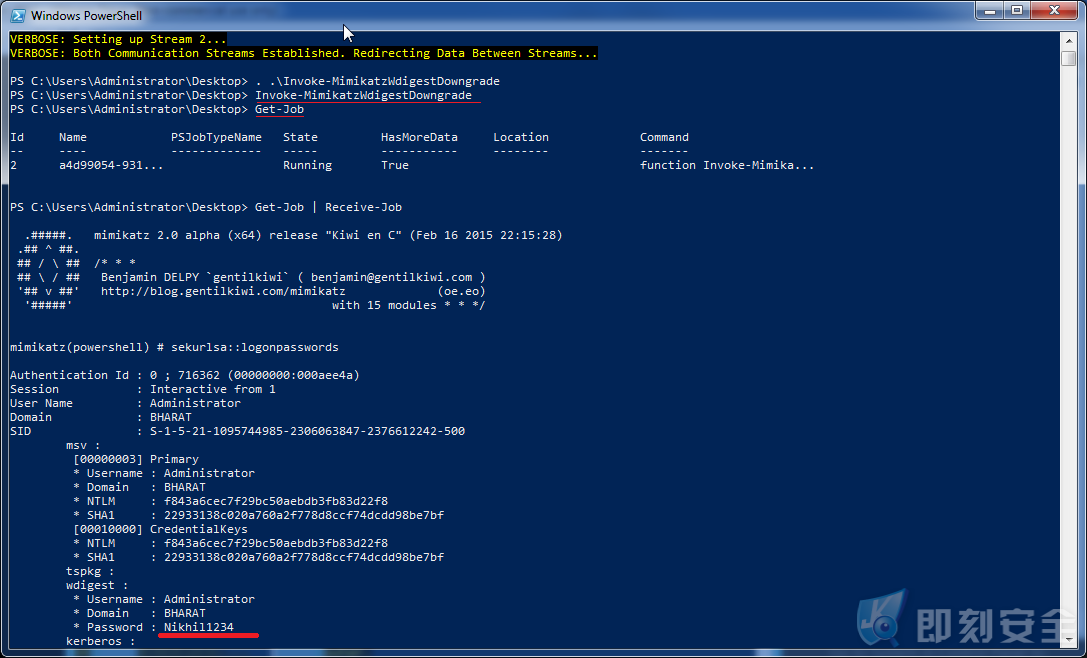Image resolution: width=1087 pixels, height=658 pixels.
Task: Click the 'kerberos :' label
Action: tap(101, 641)
